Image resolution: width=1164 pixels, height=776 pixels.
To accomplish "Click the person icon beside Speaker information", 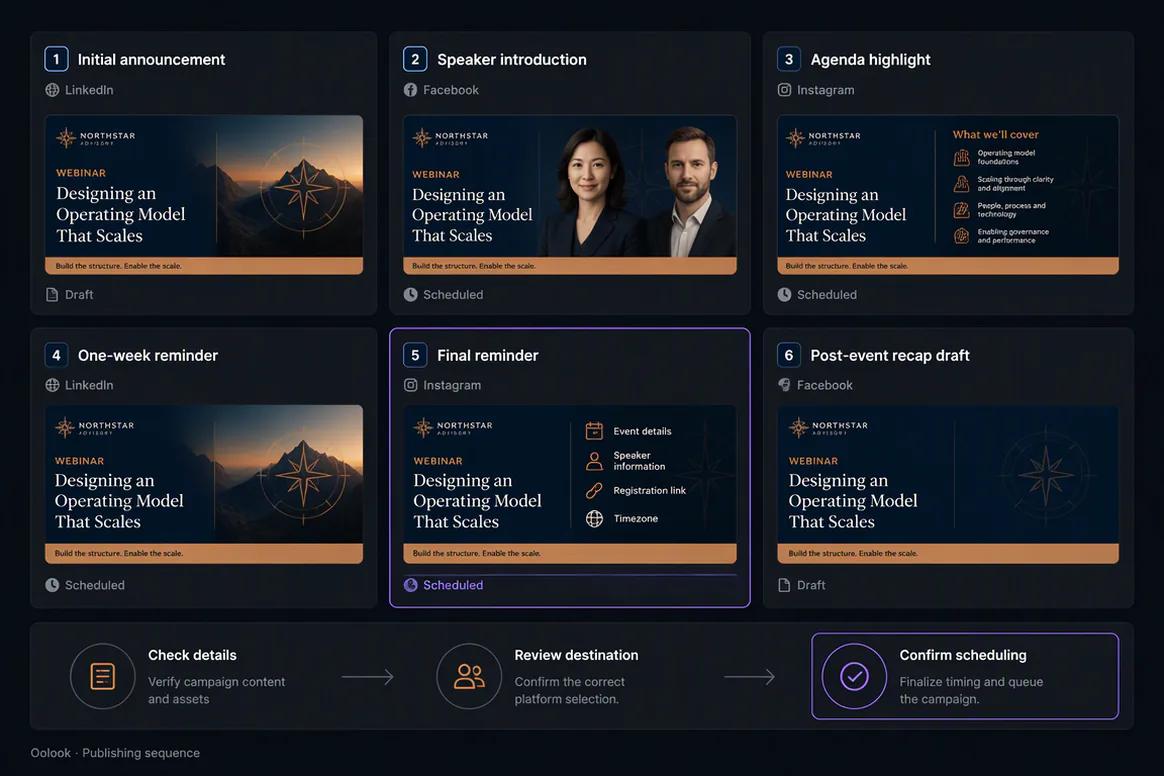I will click(x=594, y=461).
